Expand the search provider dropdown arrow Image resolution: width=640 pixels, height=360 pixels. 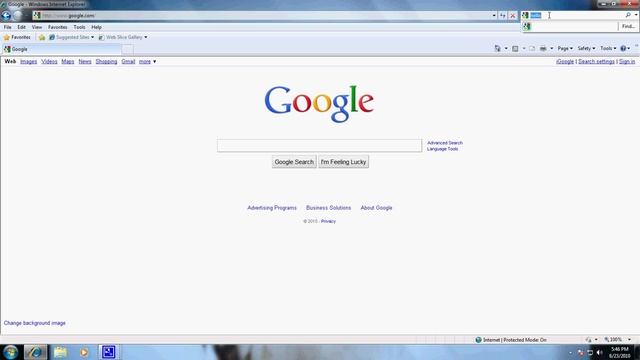point(636,15)
